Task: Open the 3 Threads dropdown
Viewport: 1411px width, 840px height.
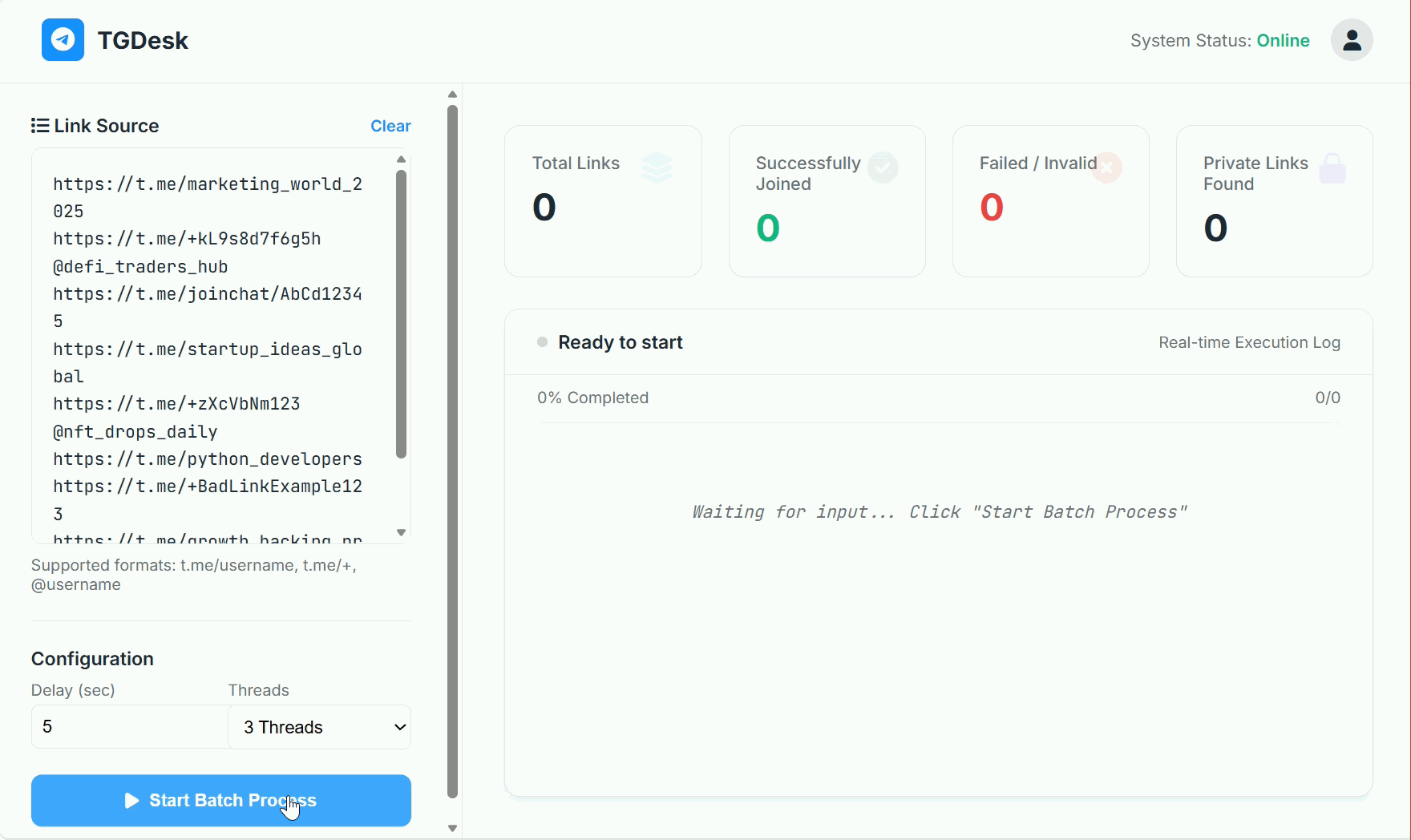Action: [318, 727]
